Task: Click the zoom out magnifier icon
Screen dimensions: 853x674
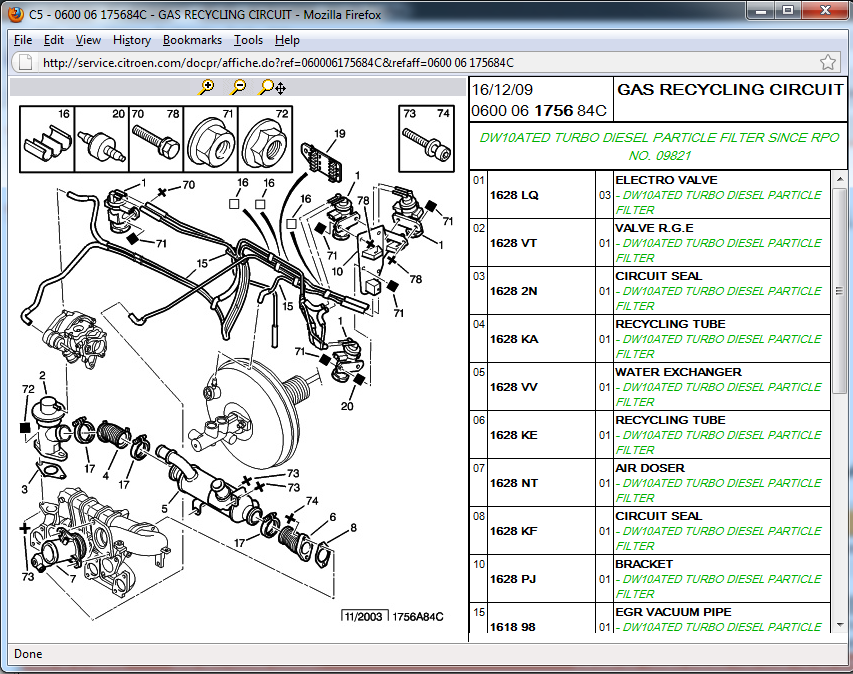Action: 238,87
